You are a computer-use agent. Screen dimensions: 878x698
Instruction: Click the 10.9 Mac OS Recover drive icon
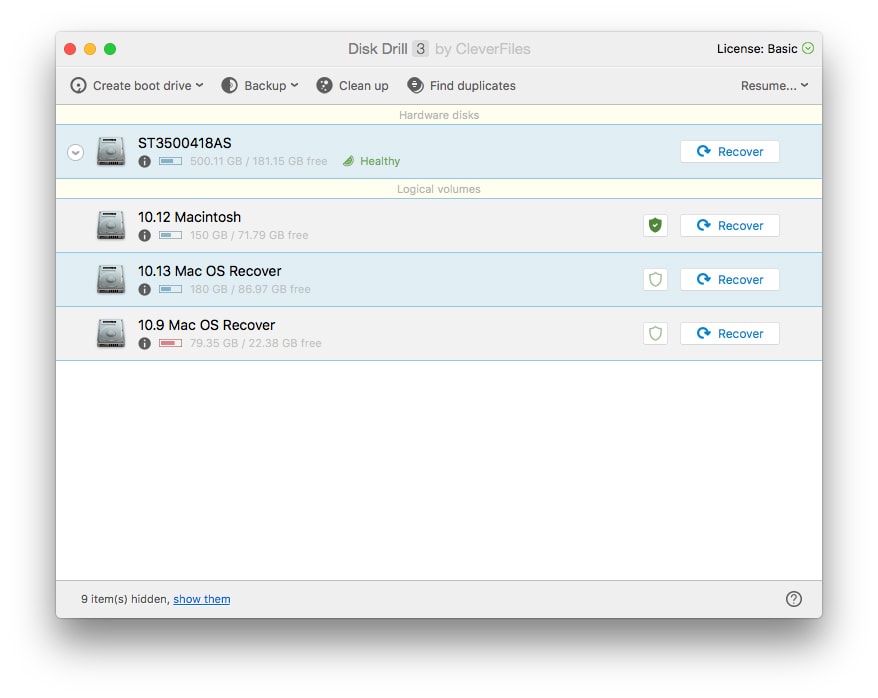pos(111,333)
